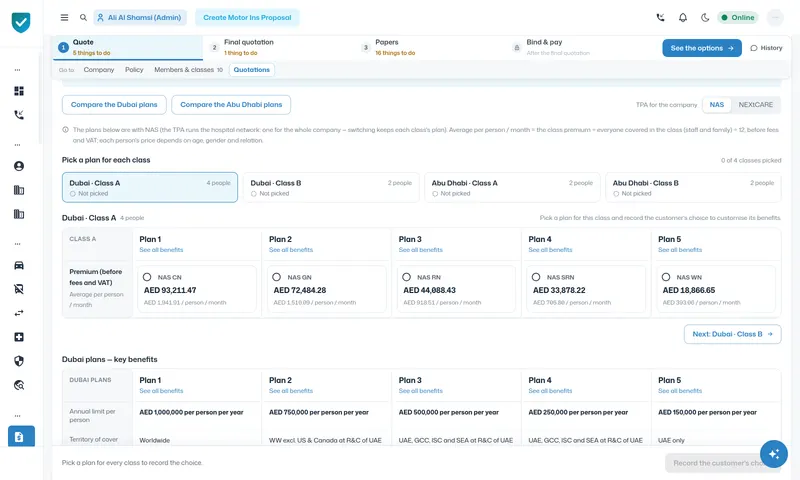Click the AED 93,211.47 premium text
This screenshot has height=480, width=800.
point(170,290)
